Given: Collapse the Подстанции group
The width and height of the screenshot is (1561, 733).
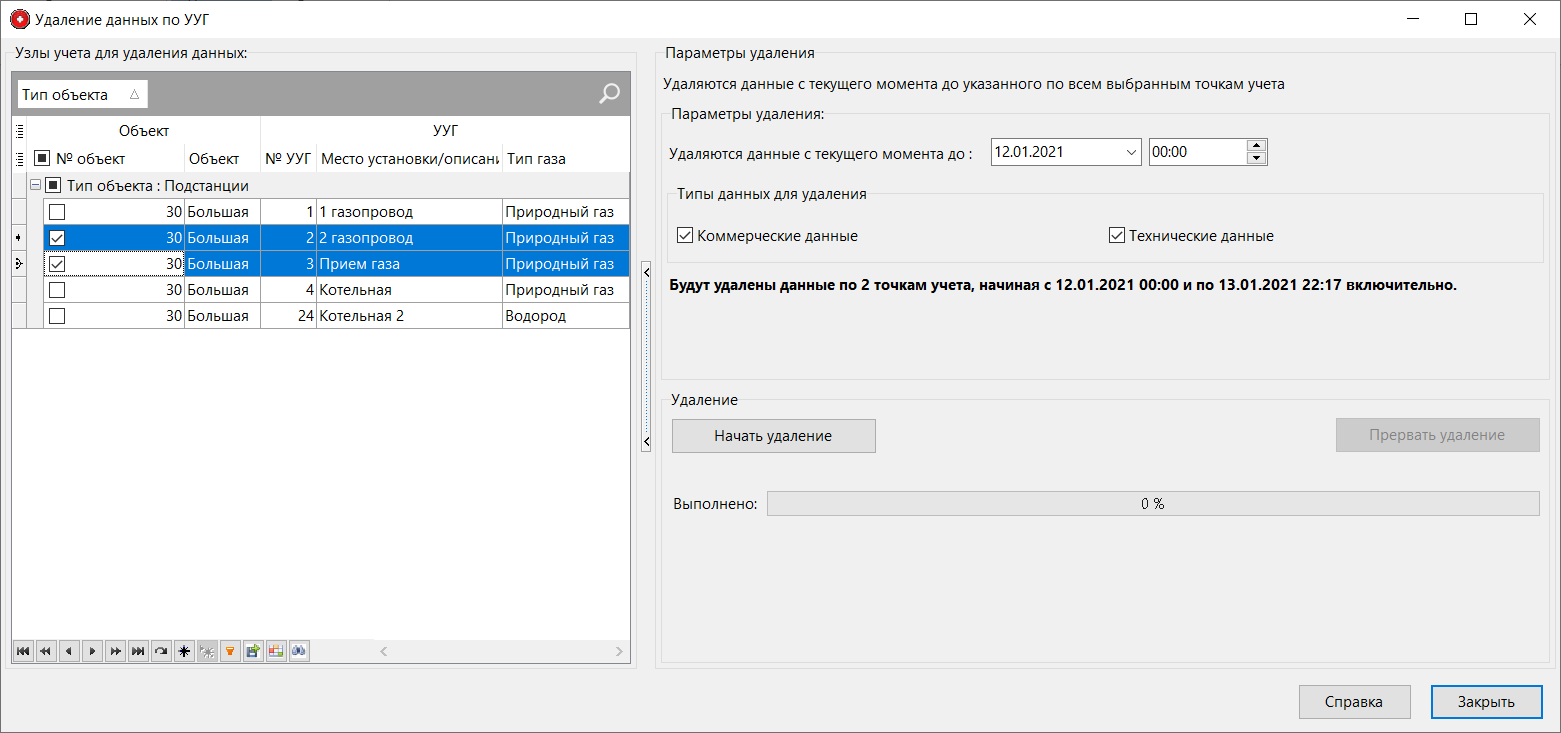Looking at the screenshot, I should point(33,185).
